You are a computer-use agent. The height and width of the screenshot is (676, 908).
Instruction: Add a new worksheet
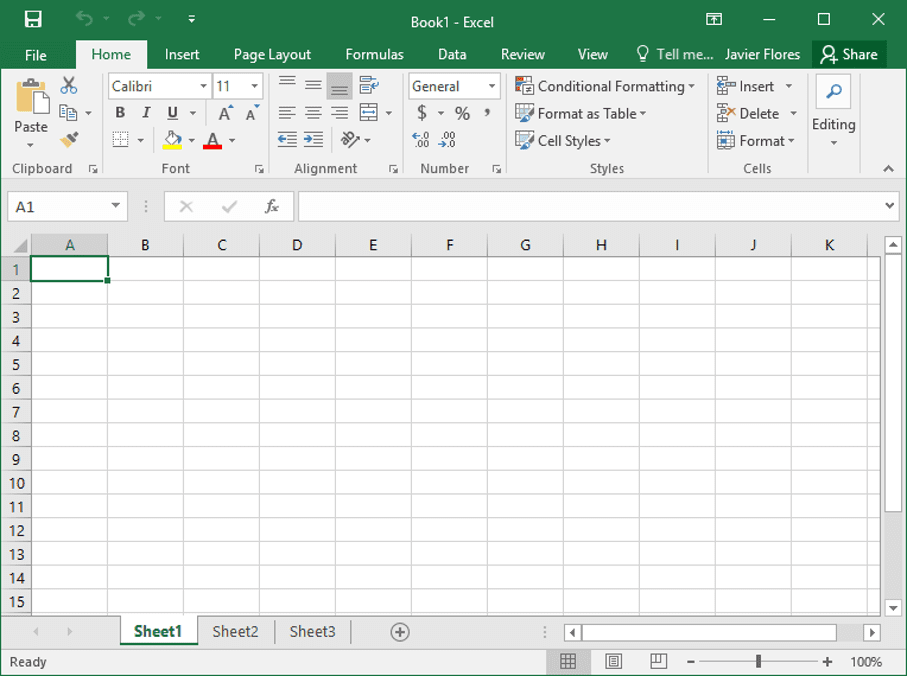[399, 631]
